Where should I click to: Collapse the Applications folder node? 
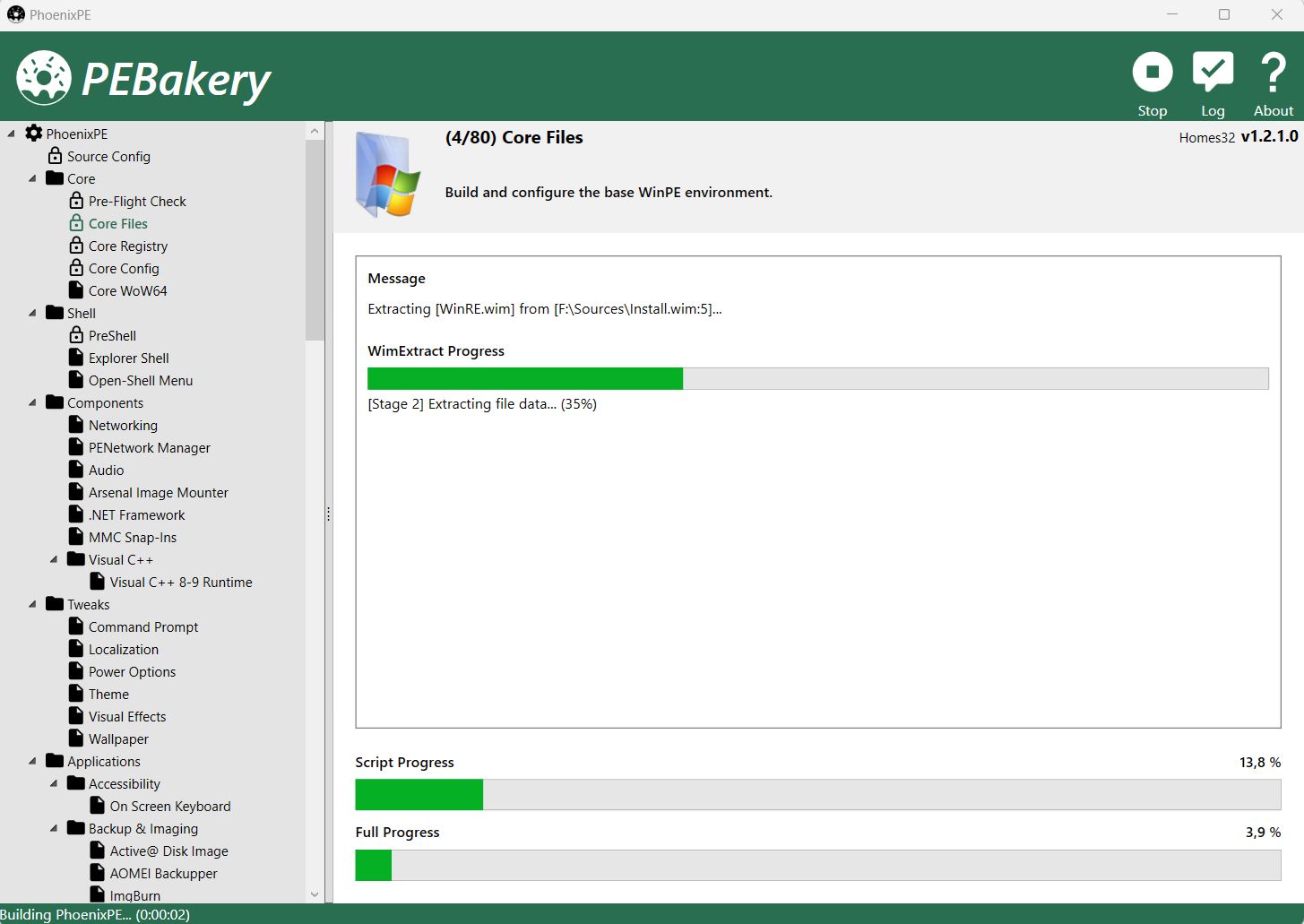[33, 761]
